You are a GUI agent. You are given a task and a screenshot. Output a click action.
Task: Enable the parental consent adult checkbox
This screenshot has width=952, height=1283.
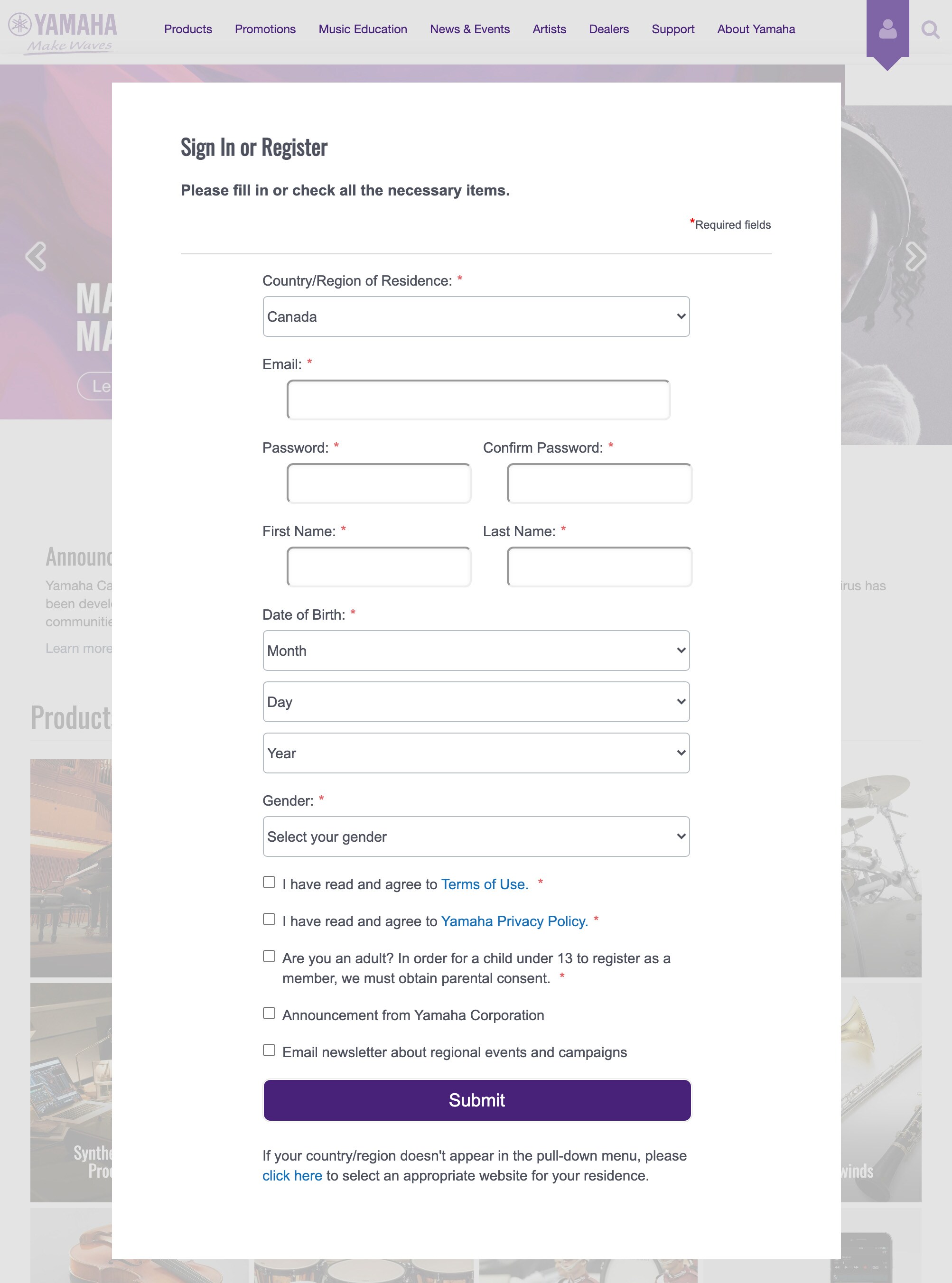[269, 956]
